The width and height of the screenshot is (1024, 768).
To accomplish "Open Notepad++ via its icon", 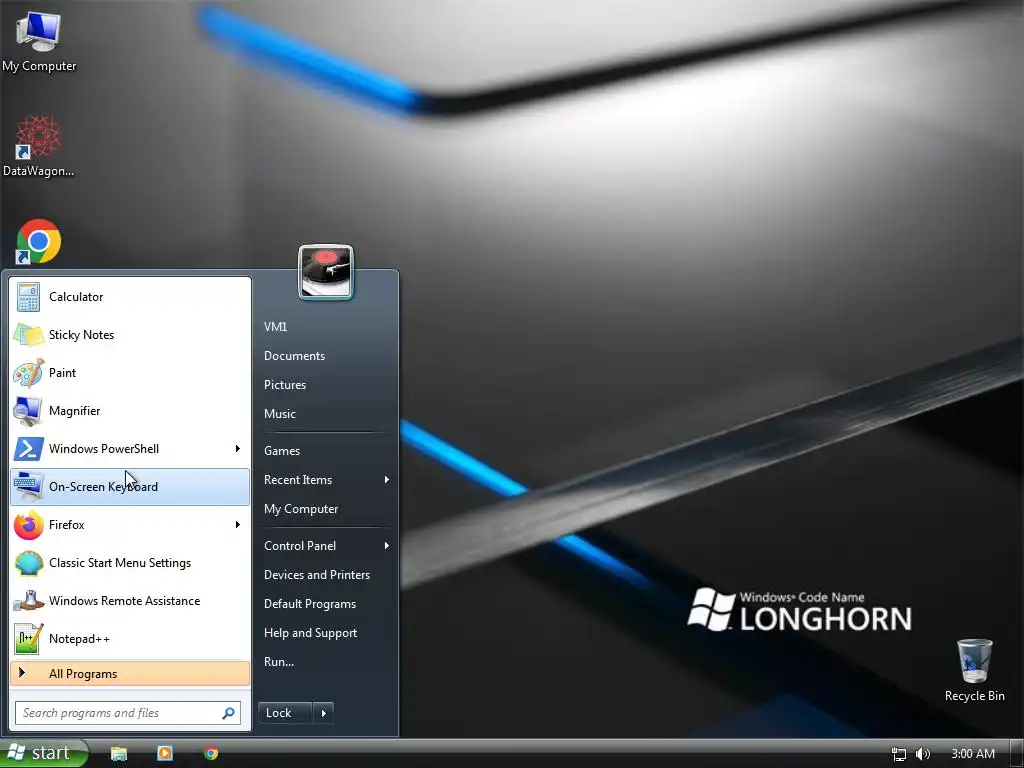I will coord(28,639).
